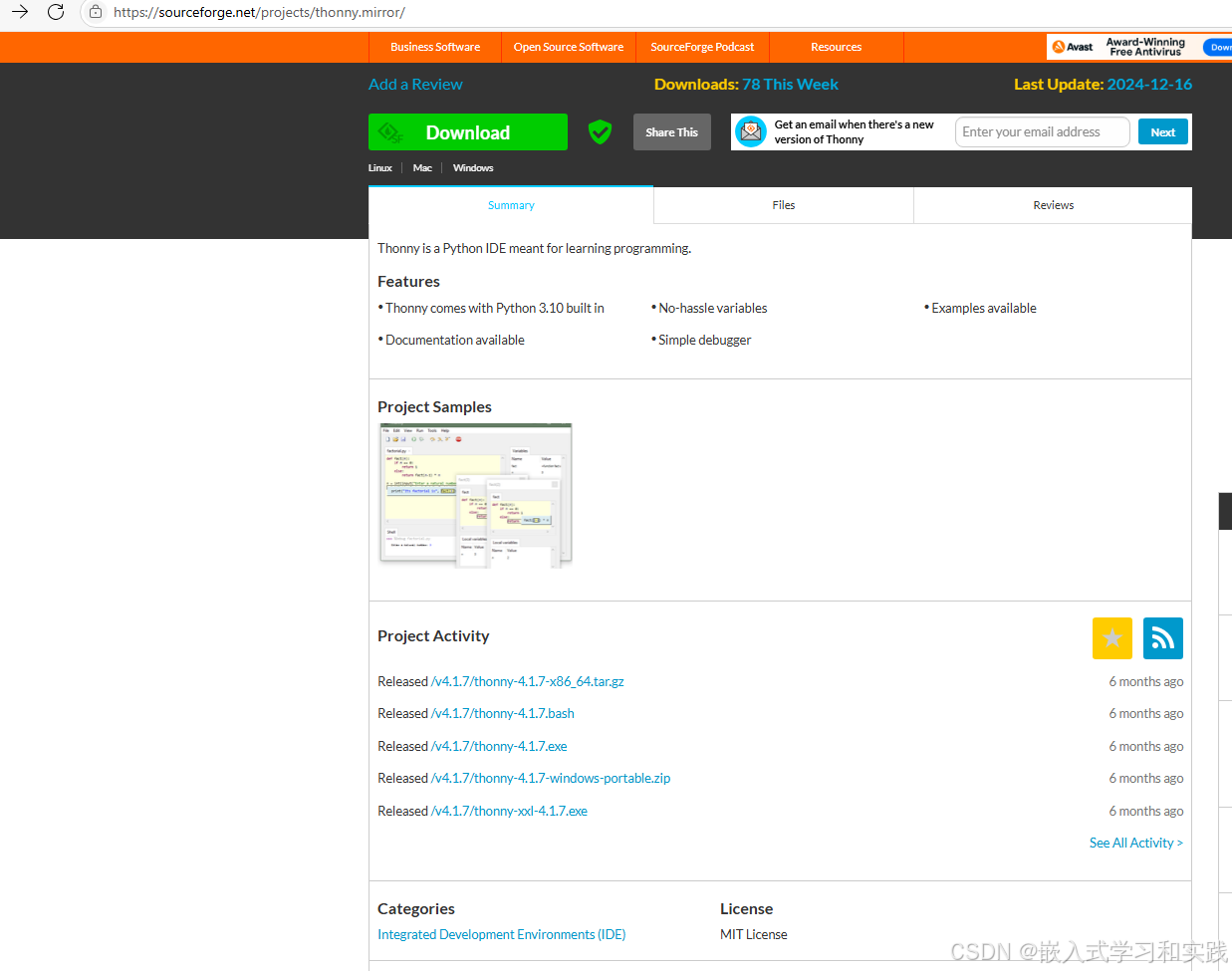1232x971 pixels.
Task: Click the Next button for email signup
Action: coord(1163,132)
